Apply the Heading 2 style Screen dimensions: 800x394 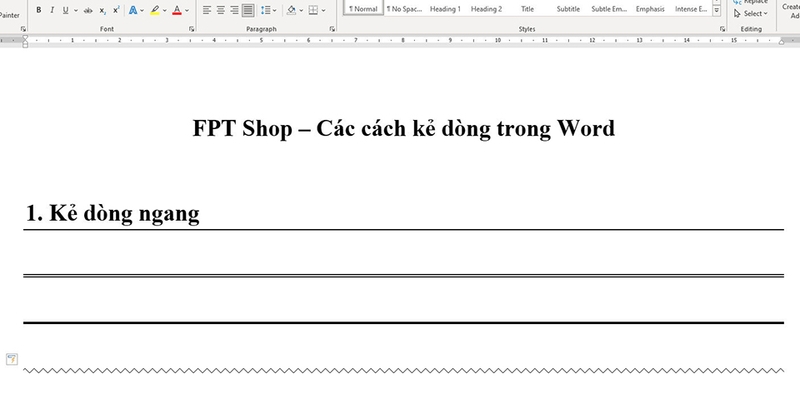pos(486,9)
